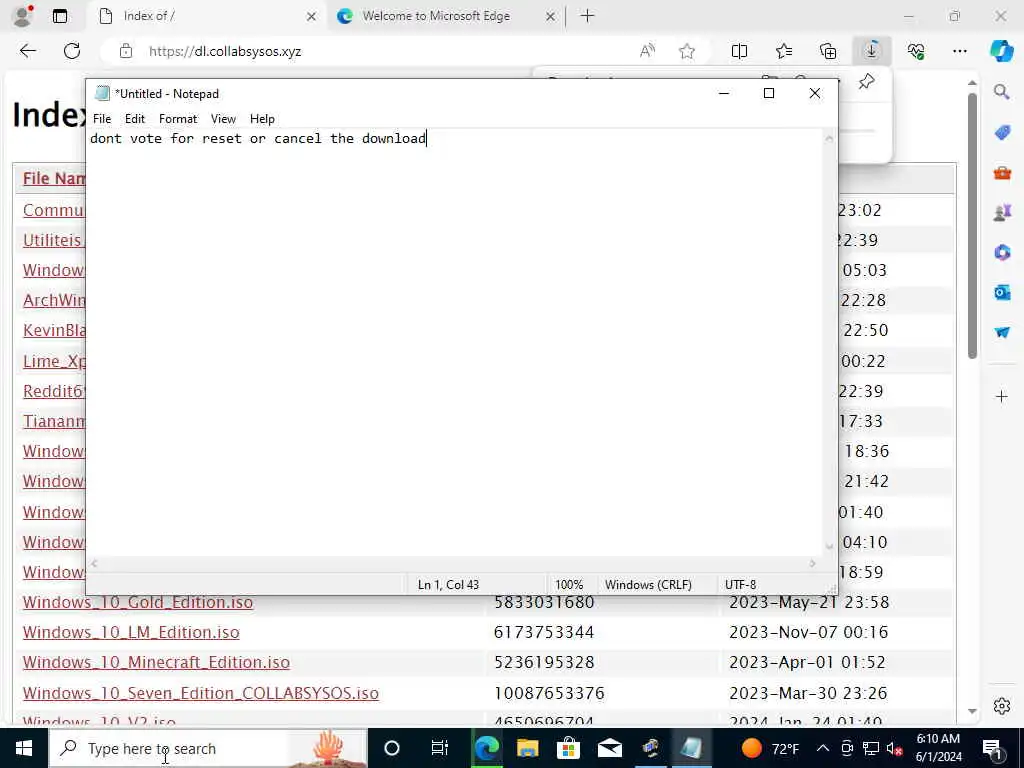Open Downloads icon in Edge toolbar
The image size is (1024, 768).
872,51
